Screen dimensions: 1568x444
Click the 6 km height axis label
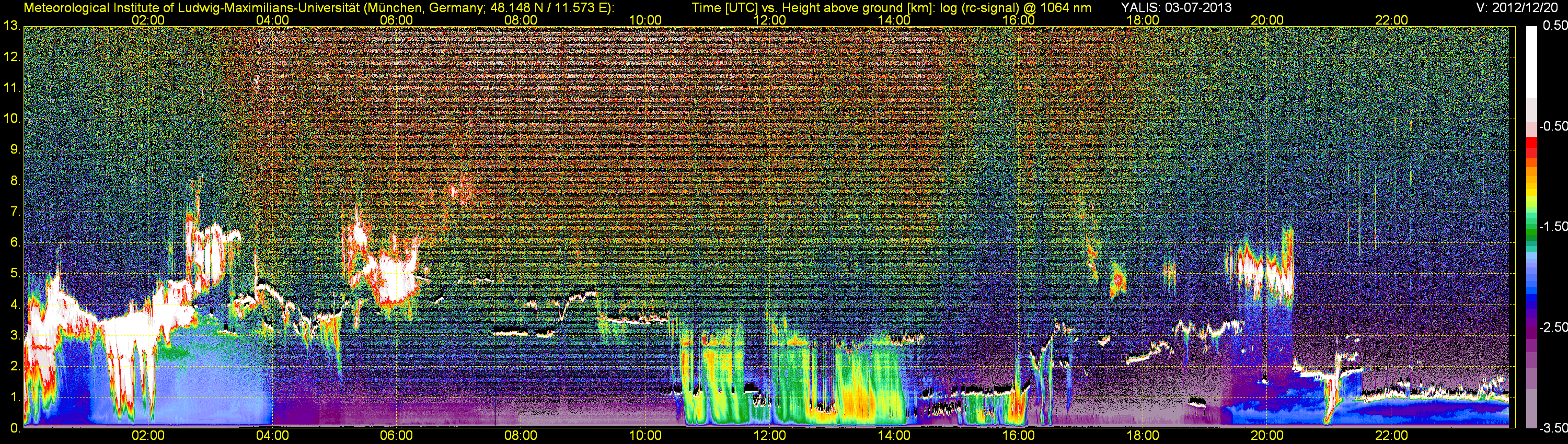pyautogui.click(x=15, y=243)
